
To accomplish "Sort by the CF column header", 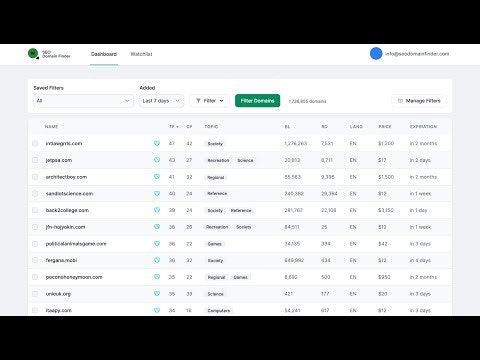I will point(189,127).
